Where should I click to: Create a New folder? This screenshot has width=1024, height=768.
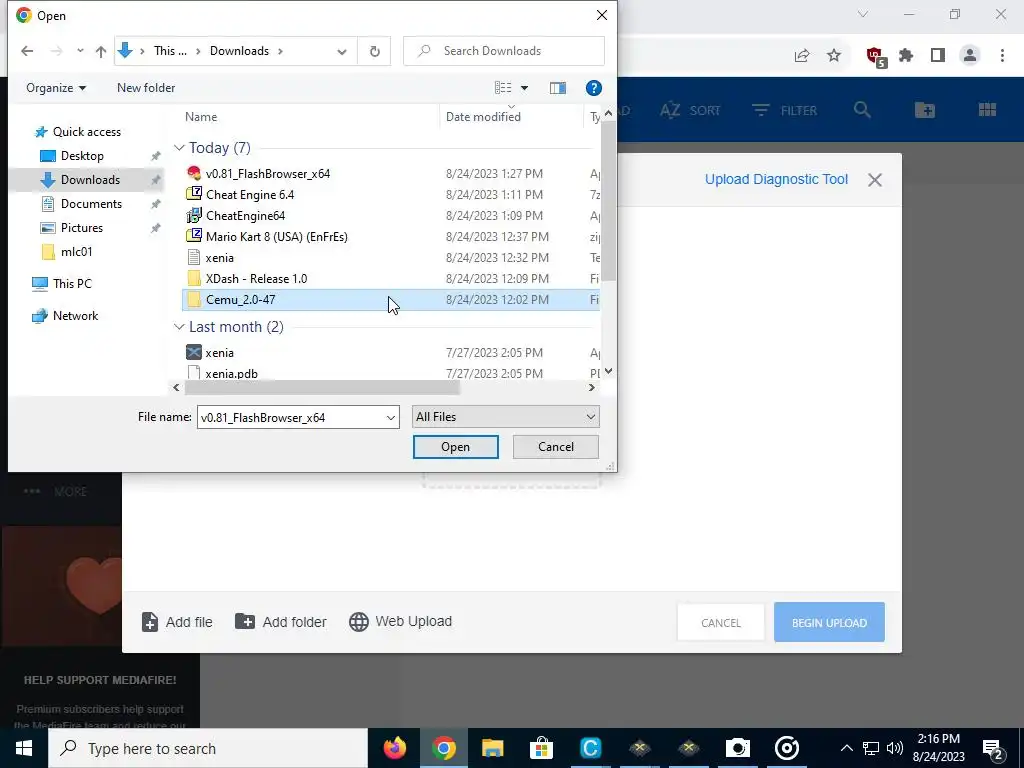point(146,88)
